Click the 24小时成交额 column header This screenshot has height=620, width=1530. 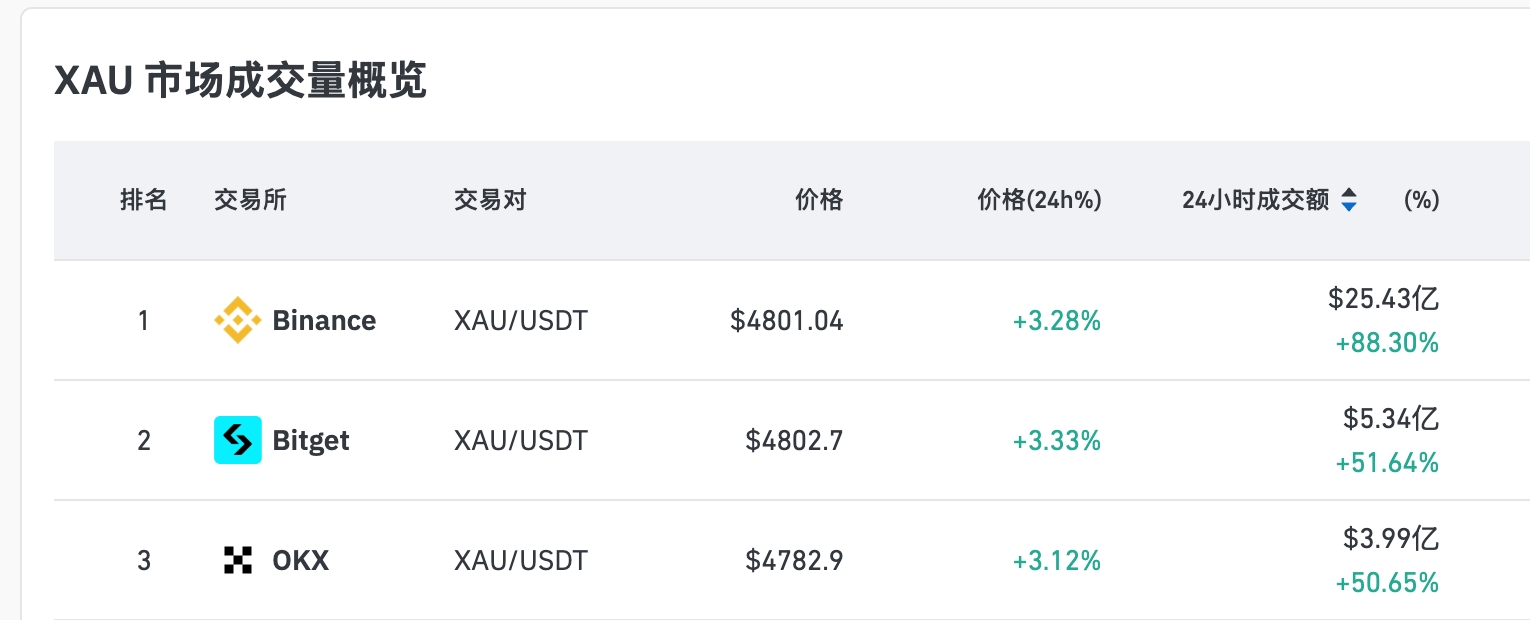pos(1255,200)
